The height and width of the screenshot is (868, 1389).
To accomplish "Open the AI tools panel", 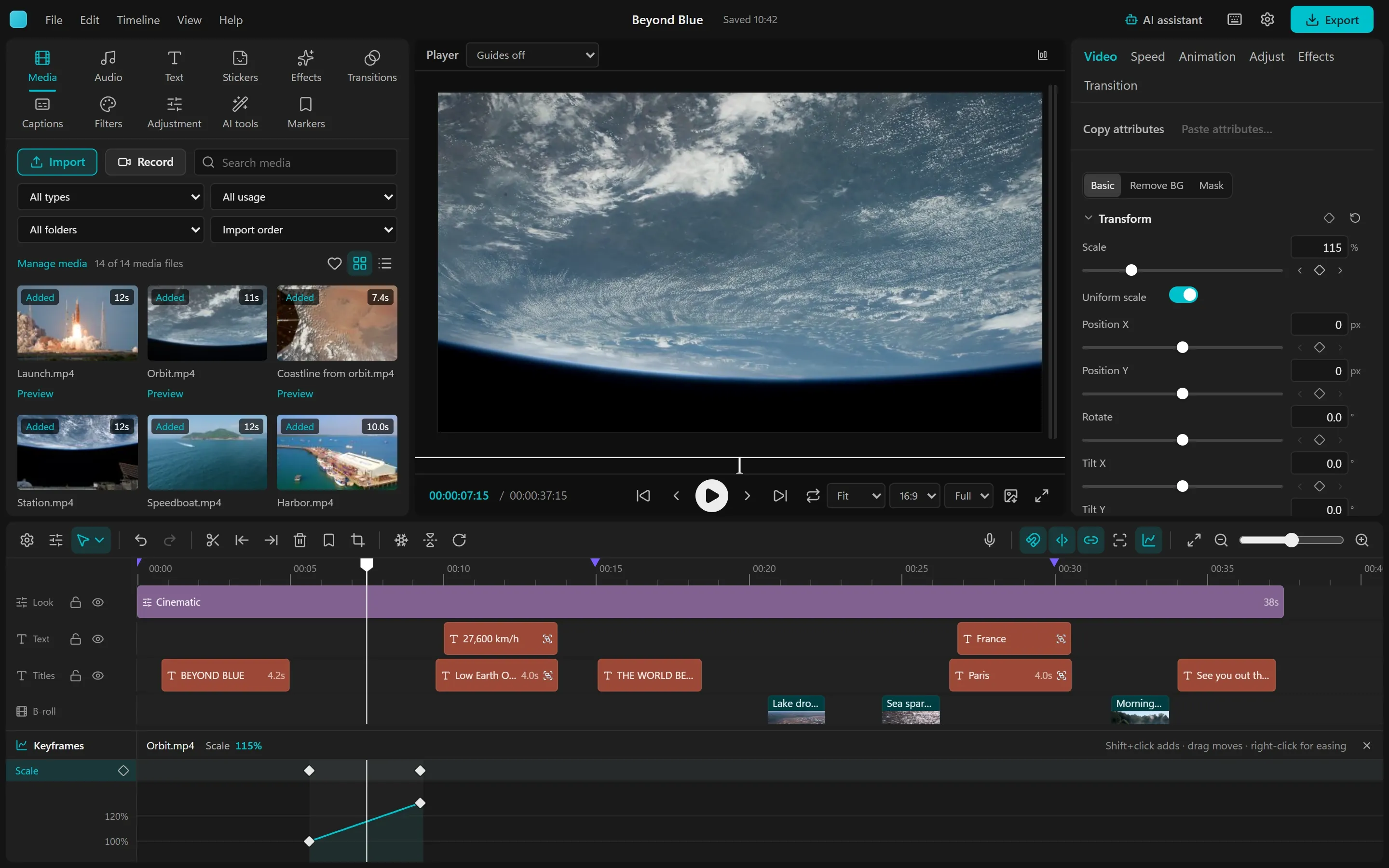I will [x=240, y=112].
